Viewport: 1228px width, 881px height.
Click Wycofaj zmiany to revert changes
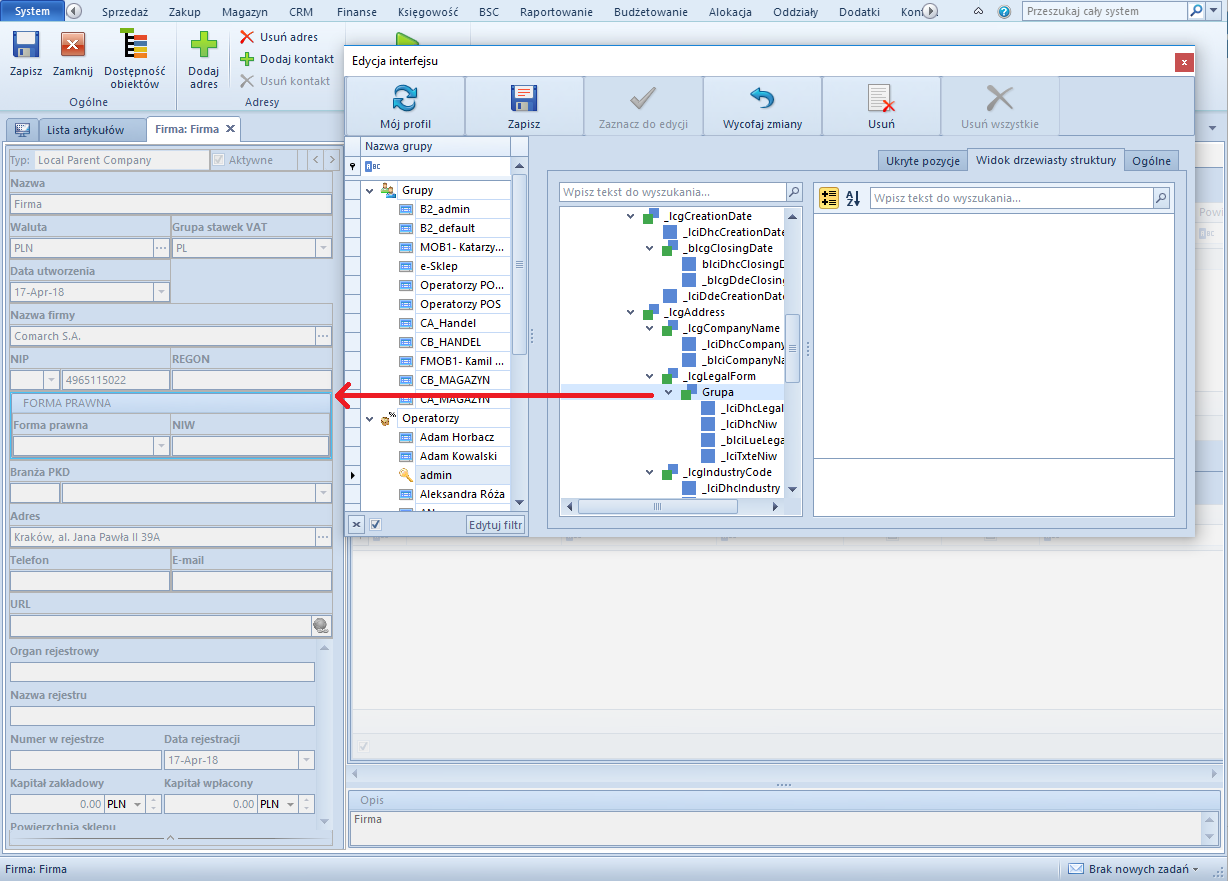click(x=762, y=106)
